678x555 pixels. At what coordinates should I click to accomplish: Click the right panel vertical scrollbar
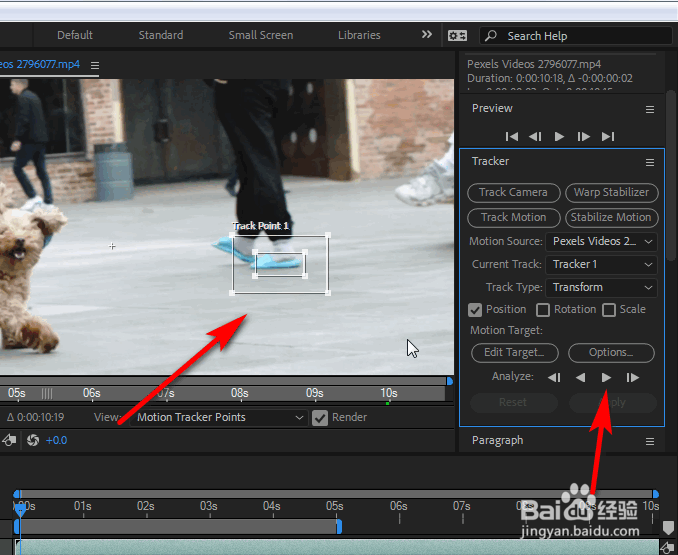(671, 175)
